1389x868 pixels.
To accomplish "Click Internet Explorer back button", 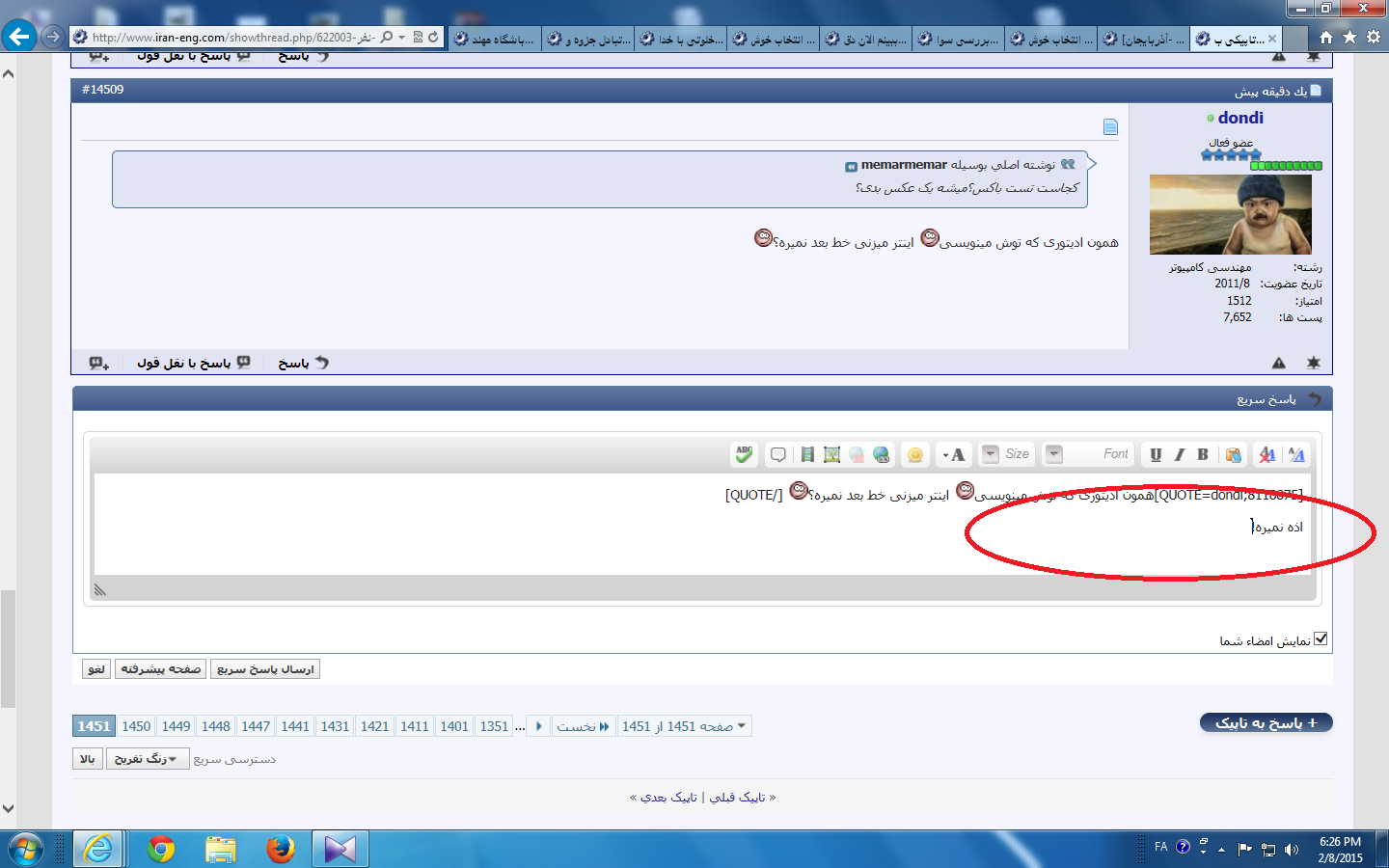I will click(19, 37).
